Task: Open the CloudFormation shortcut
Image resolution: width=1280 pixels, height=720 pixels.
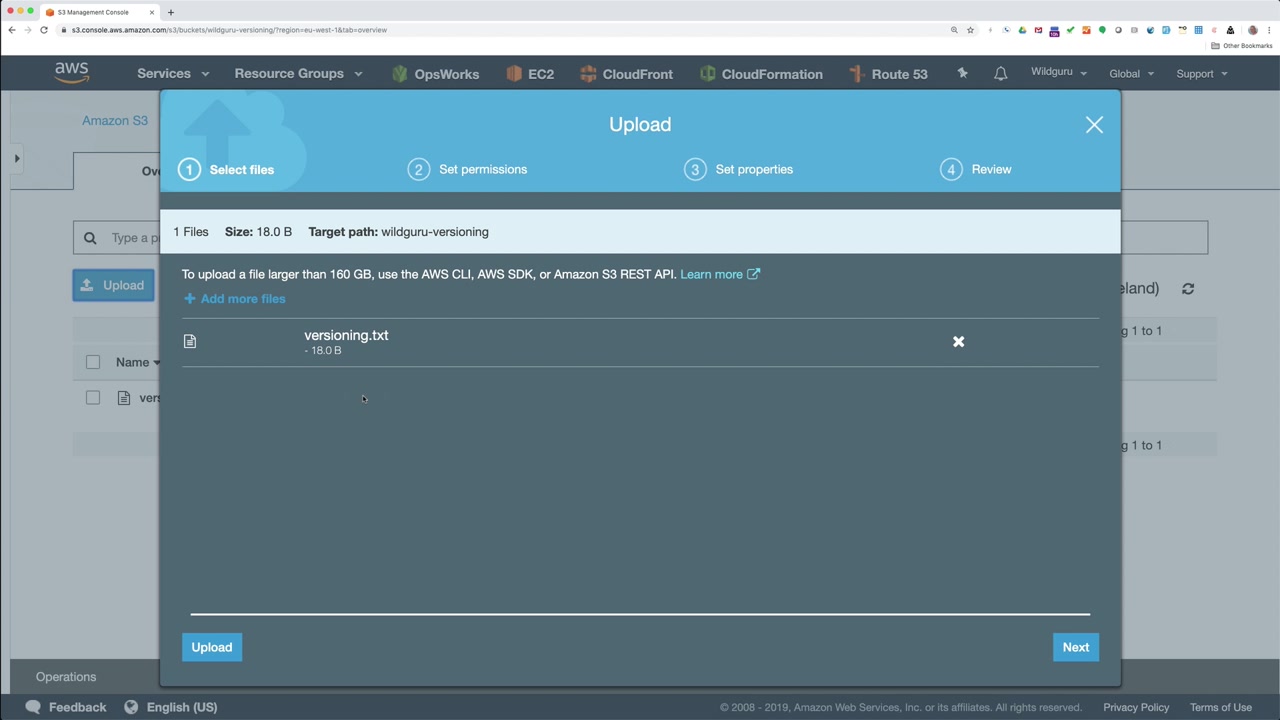Action: coord(762,74)
